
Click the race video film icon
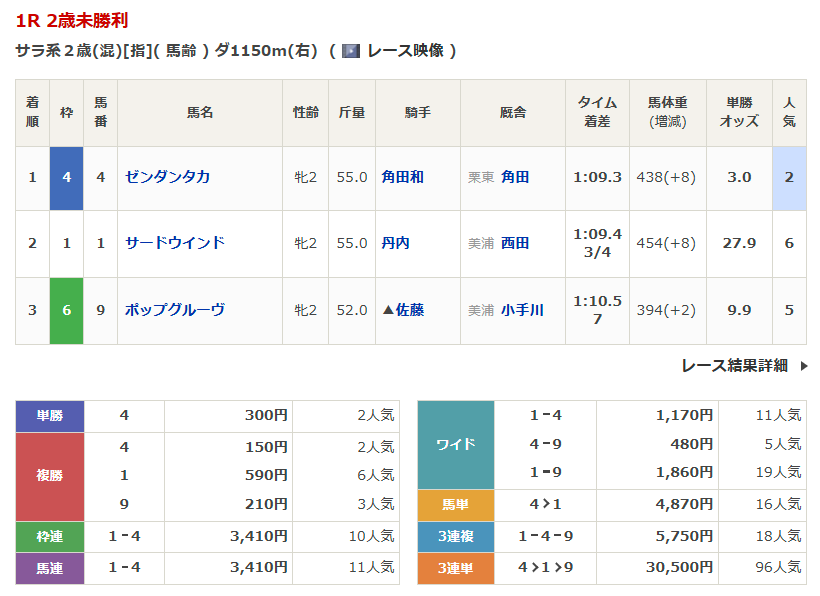(351, 51)
